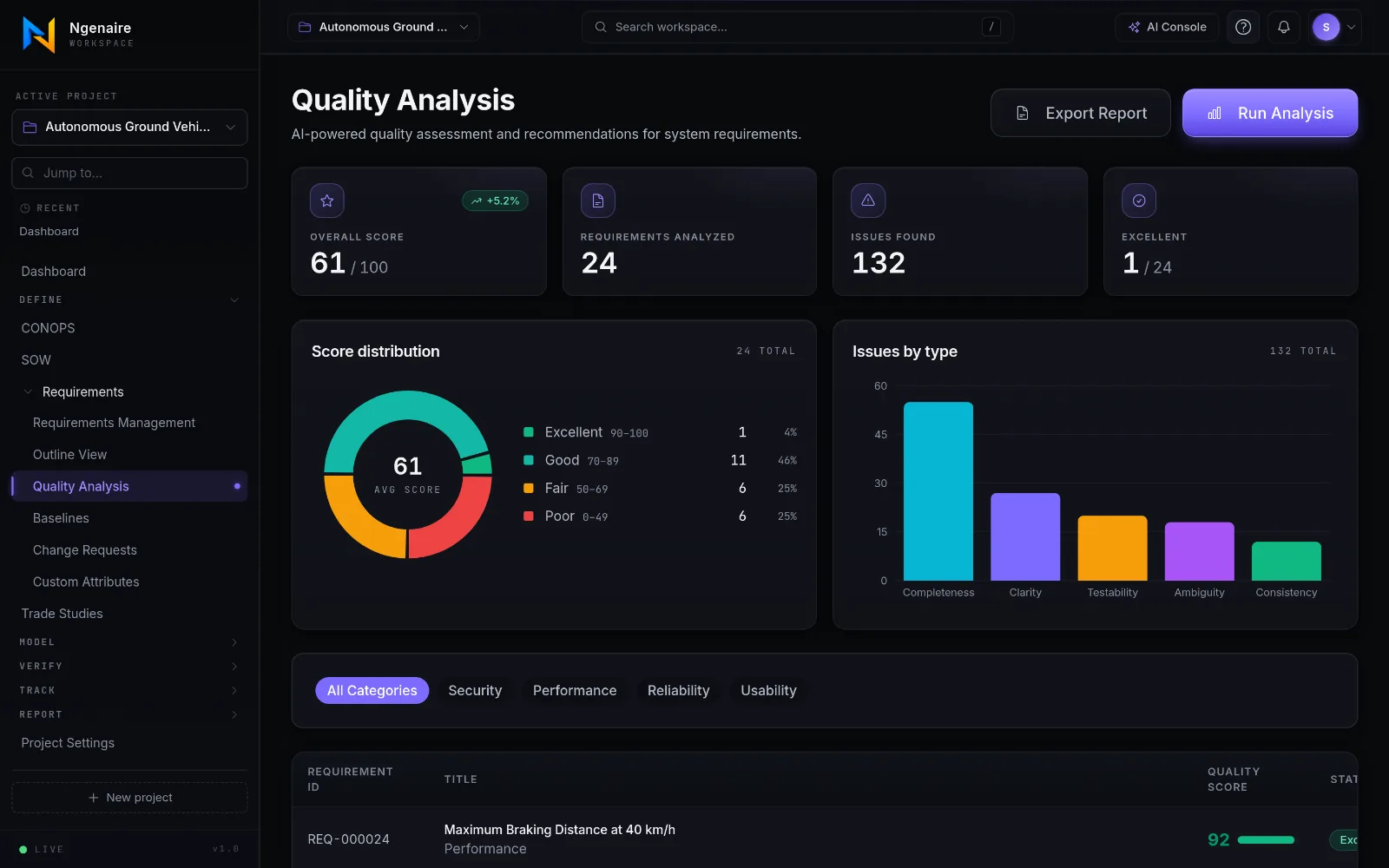Filter by Performance category
1389x868 pixels.
pyautogui.click(x=575, y=690)
